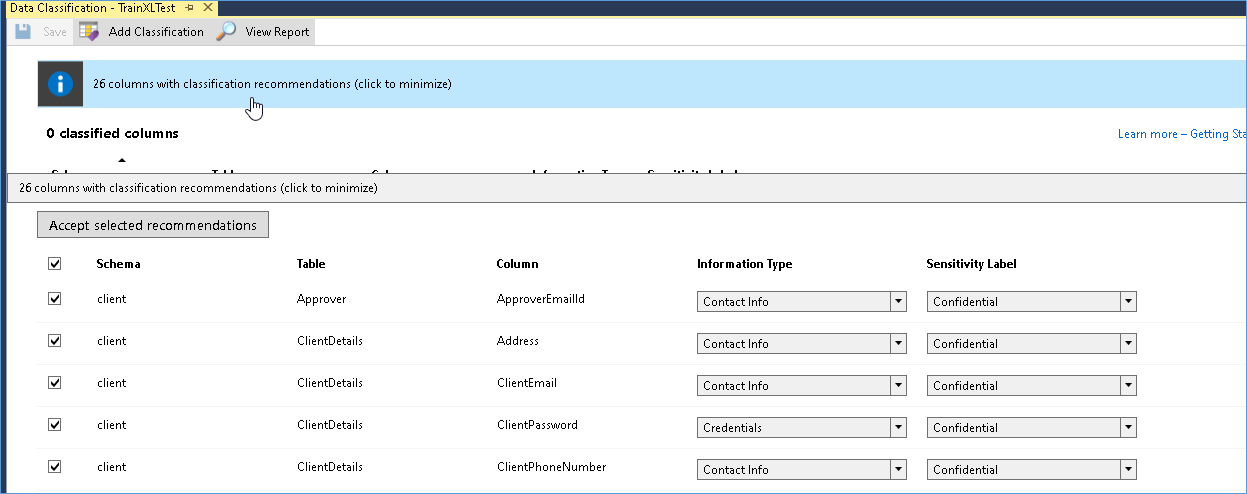1247x494 pixels.
Task: Click the Table column header
Action: (311, 264)
